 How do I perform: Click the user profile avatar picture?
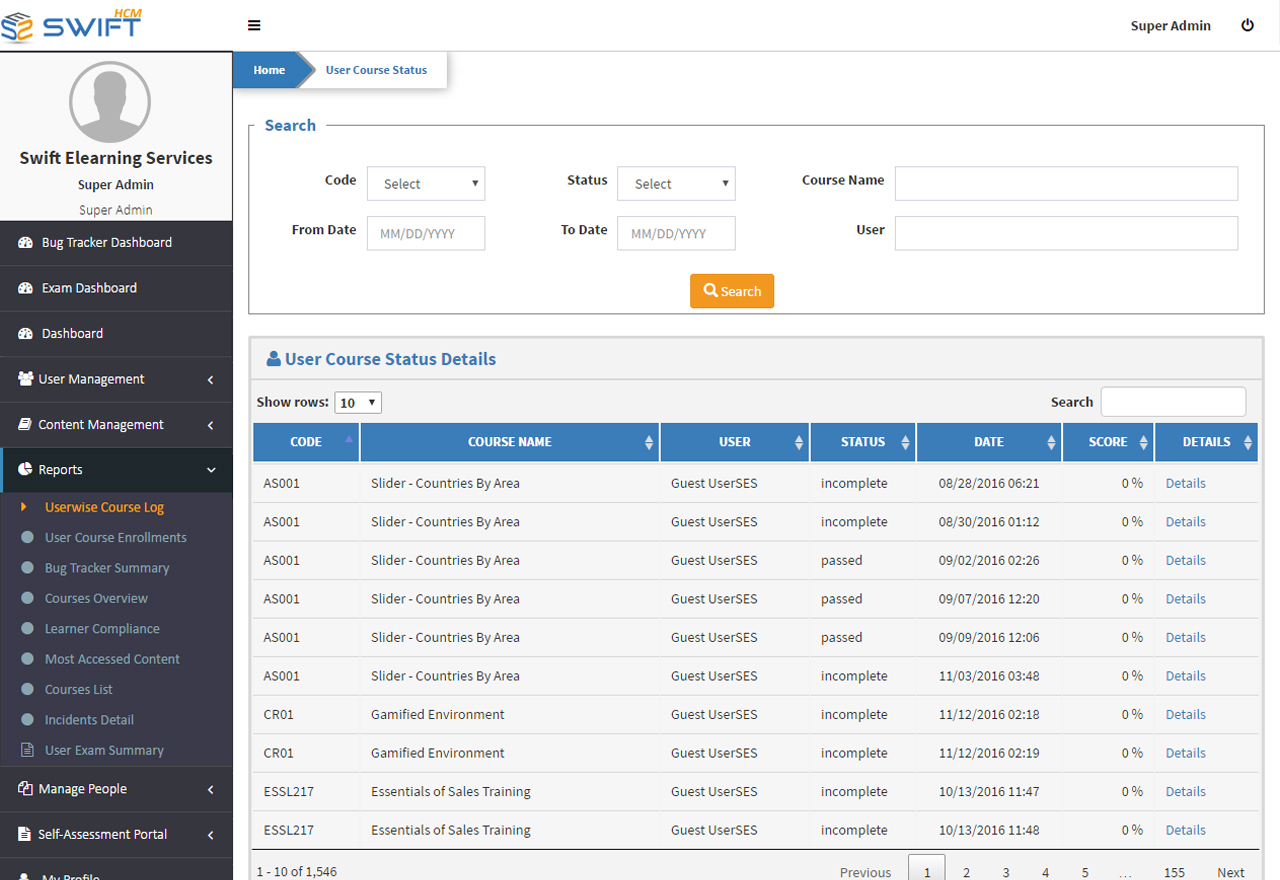(x=110, y=101)
